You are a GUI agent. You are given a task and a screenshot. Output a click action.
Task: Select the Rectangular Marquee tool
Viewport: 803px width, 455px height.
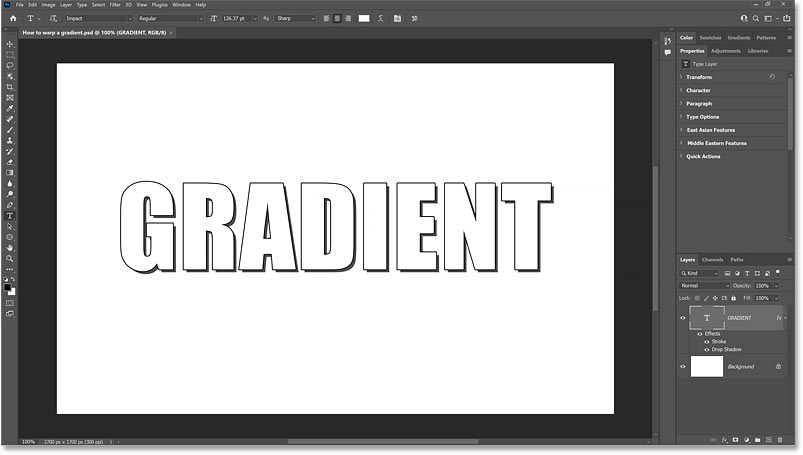click(10, 55)
